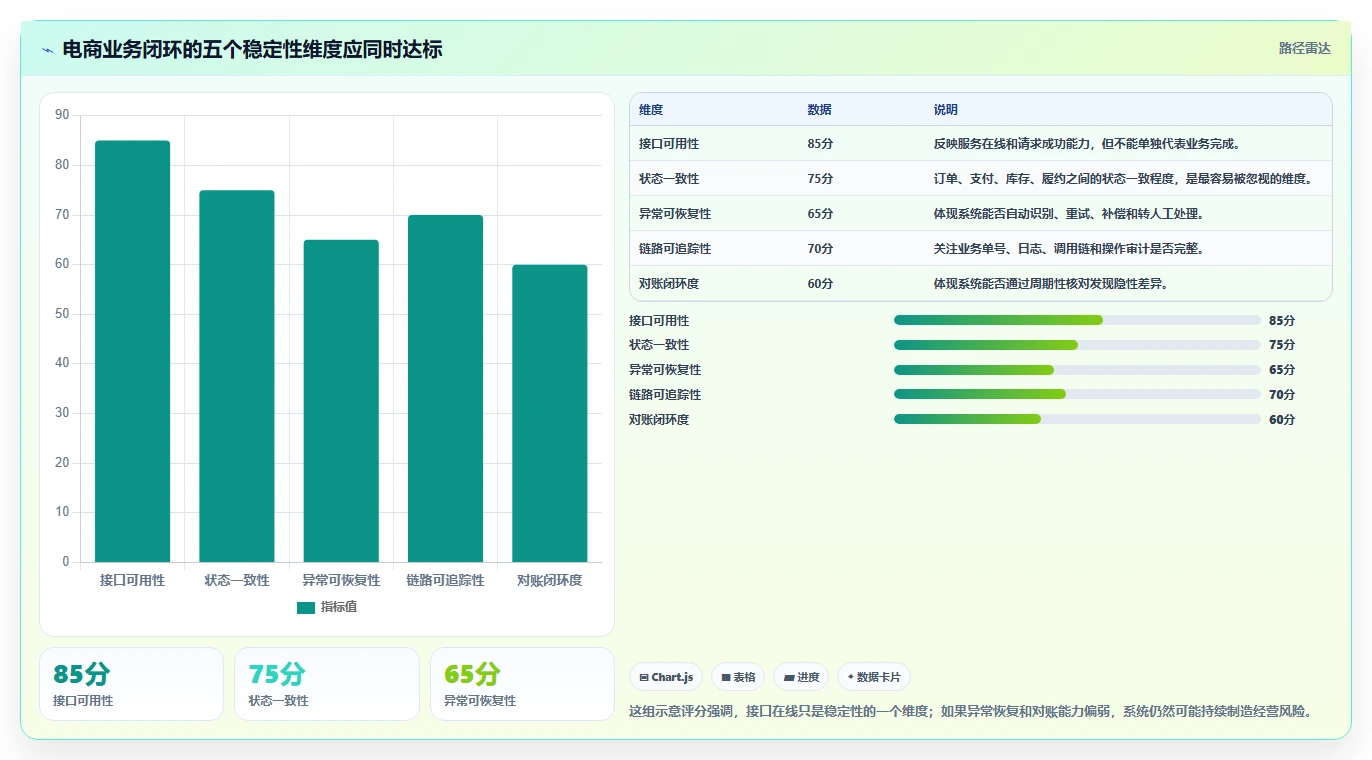Click the 状态一致性 cell in the table
The image size is (1372, 760).
pos(669,179)
